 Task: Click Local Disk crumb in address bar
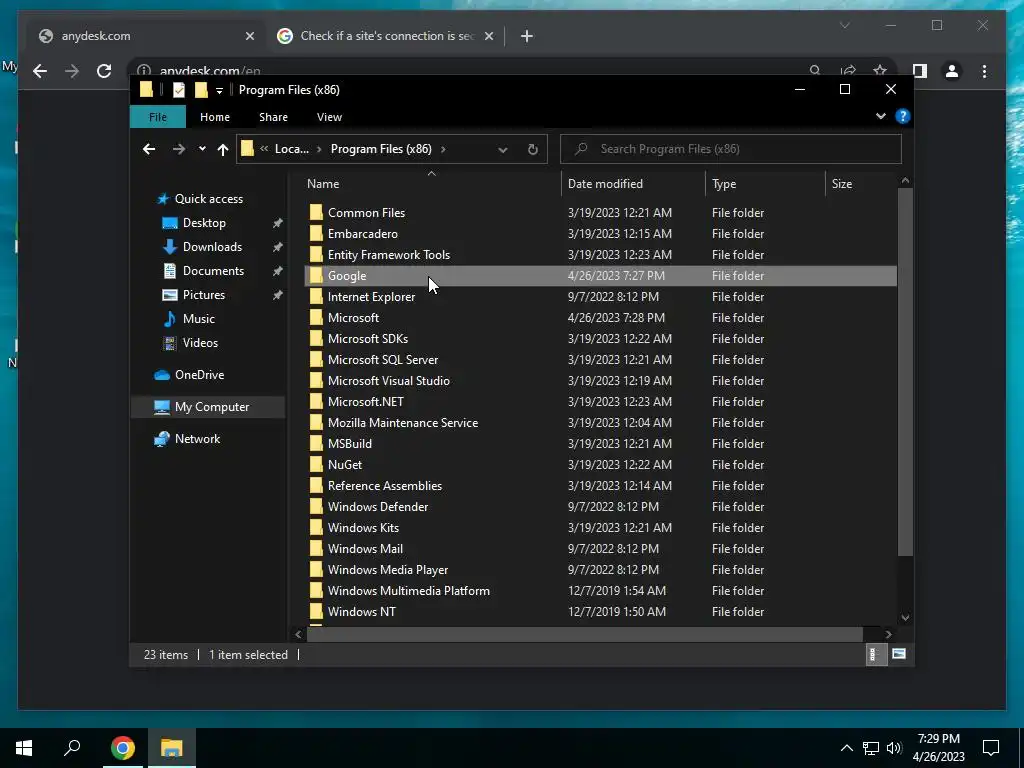pyautogui.click(x=291, y=149)
